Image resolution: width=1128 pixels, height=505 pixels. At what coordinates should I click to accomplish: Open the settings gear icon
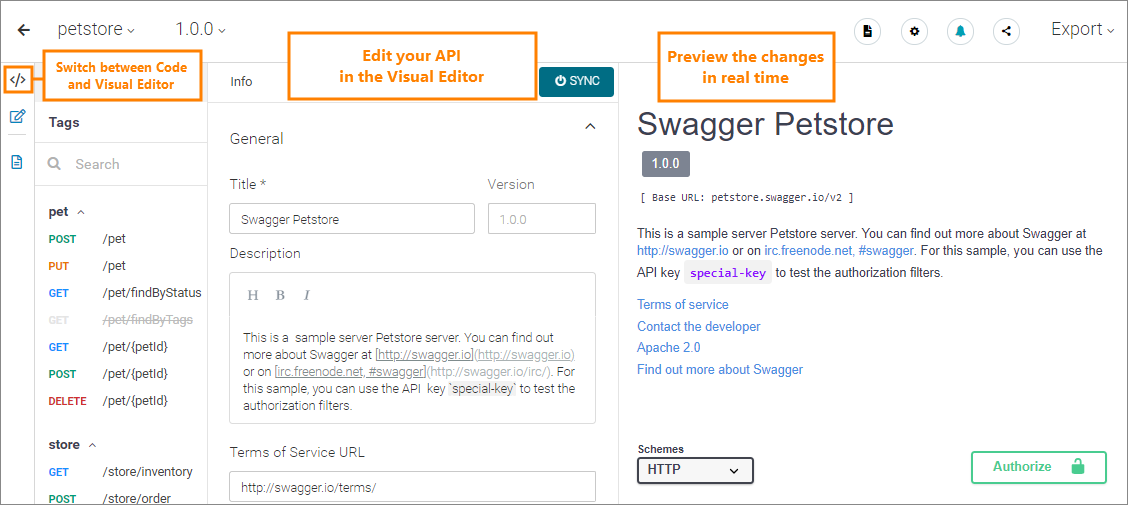(x=914, y=31)
